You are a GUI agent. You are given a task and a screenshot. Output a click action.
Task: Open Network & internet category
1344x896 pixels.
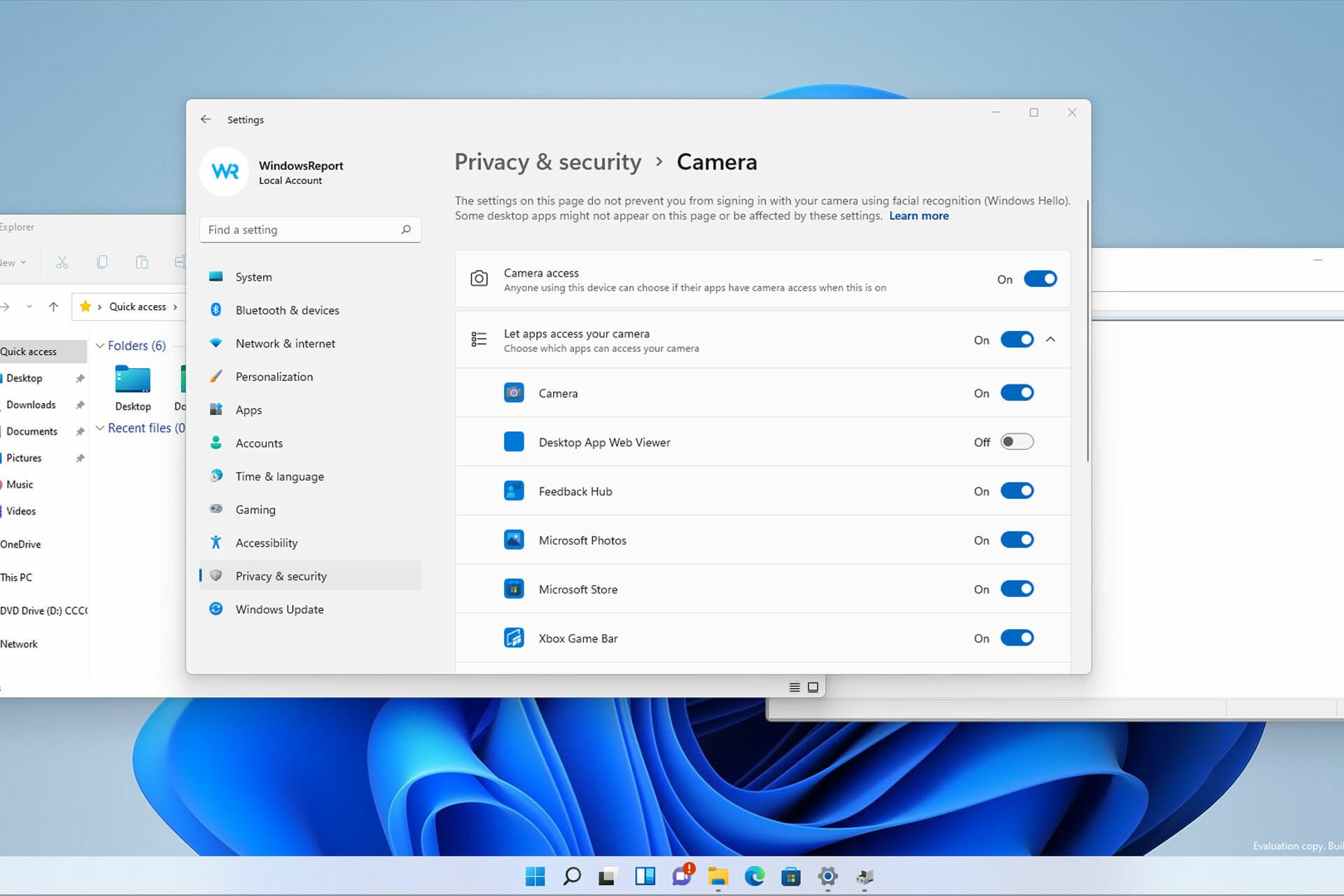tap(310, 343)
